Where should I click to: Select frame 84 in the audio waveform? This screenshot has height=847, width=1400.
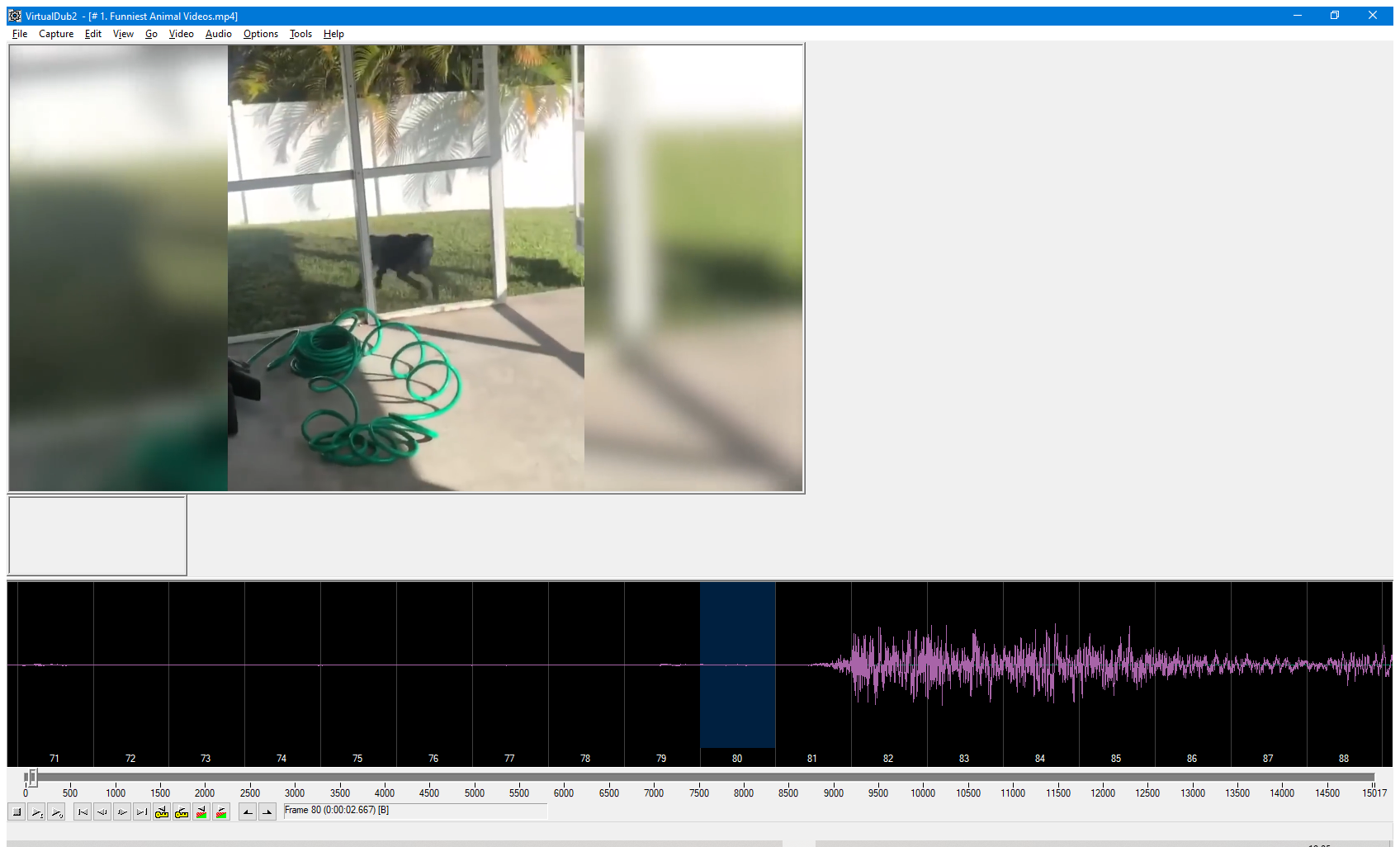1040,669
